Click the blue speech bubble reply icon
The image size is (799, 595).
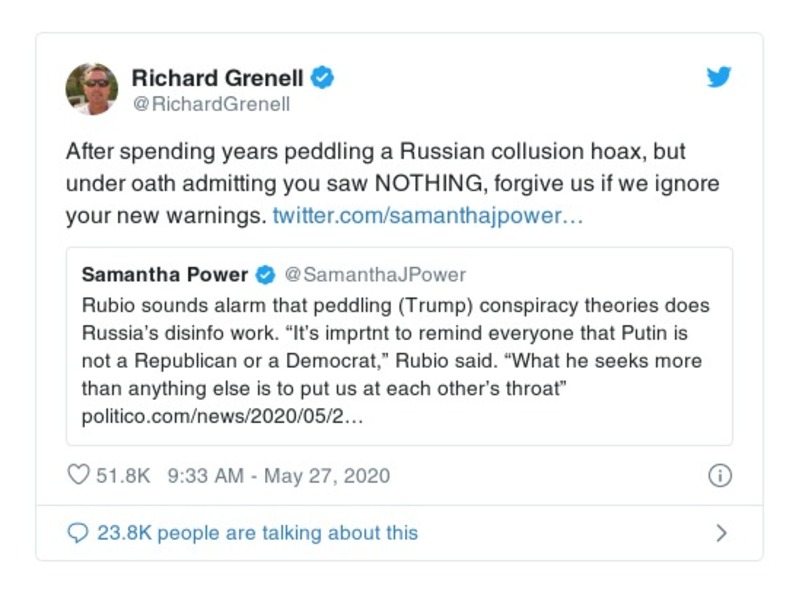pos(78,533)
